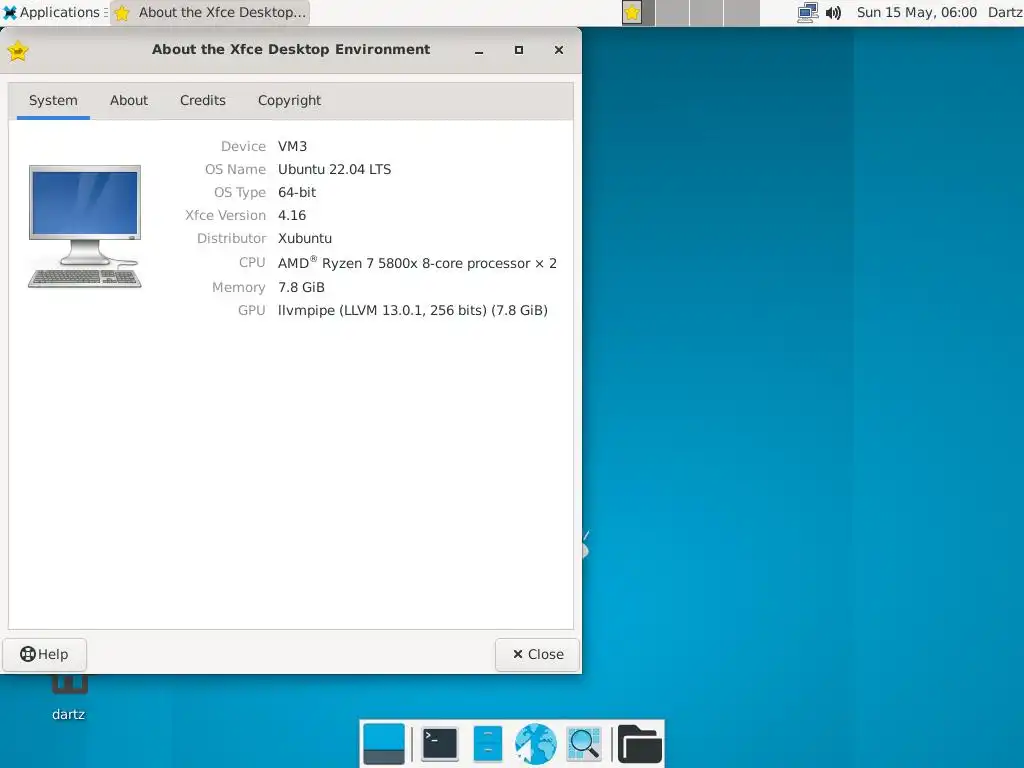The image size is (1024, 768).
Task: Switch to the fourth workspace
Action: (742, 12)
